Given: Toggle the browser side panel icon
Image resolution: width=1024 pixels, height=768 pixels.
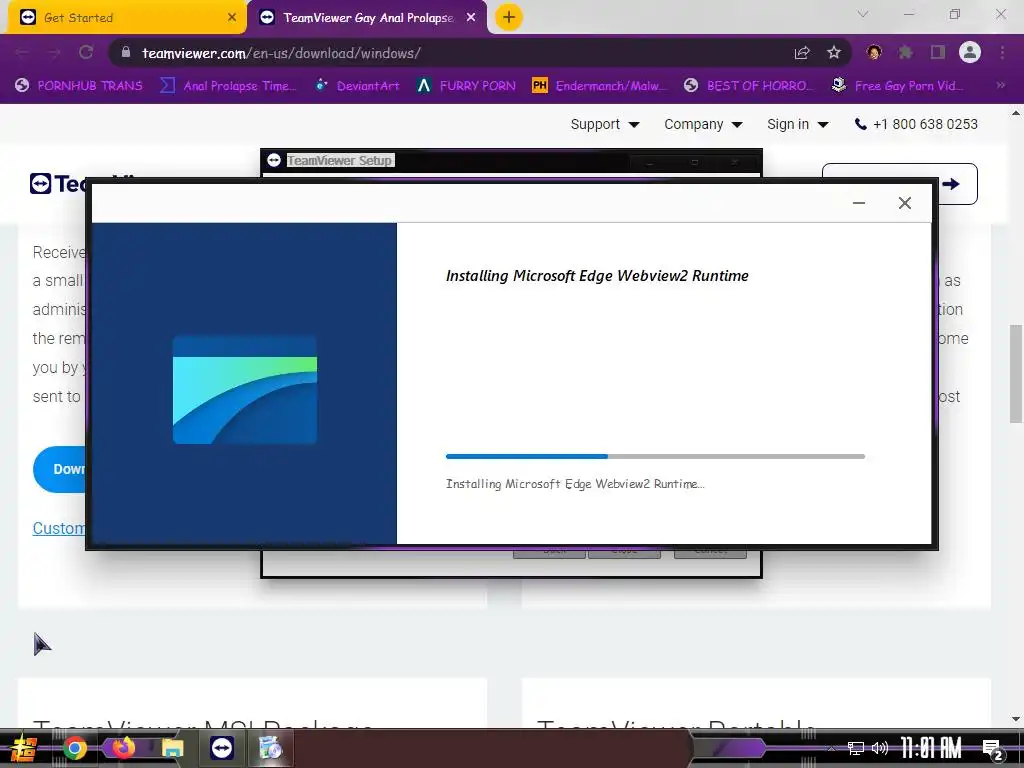Looking at the screenshot, I should (x=938, y=52).
